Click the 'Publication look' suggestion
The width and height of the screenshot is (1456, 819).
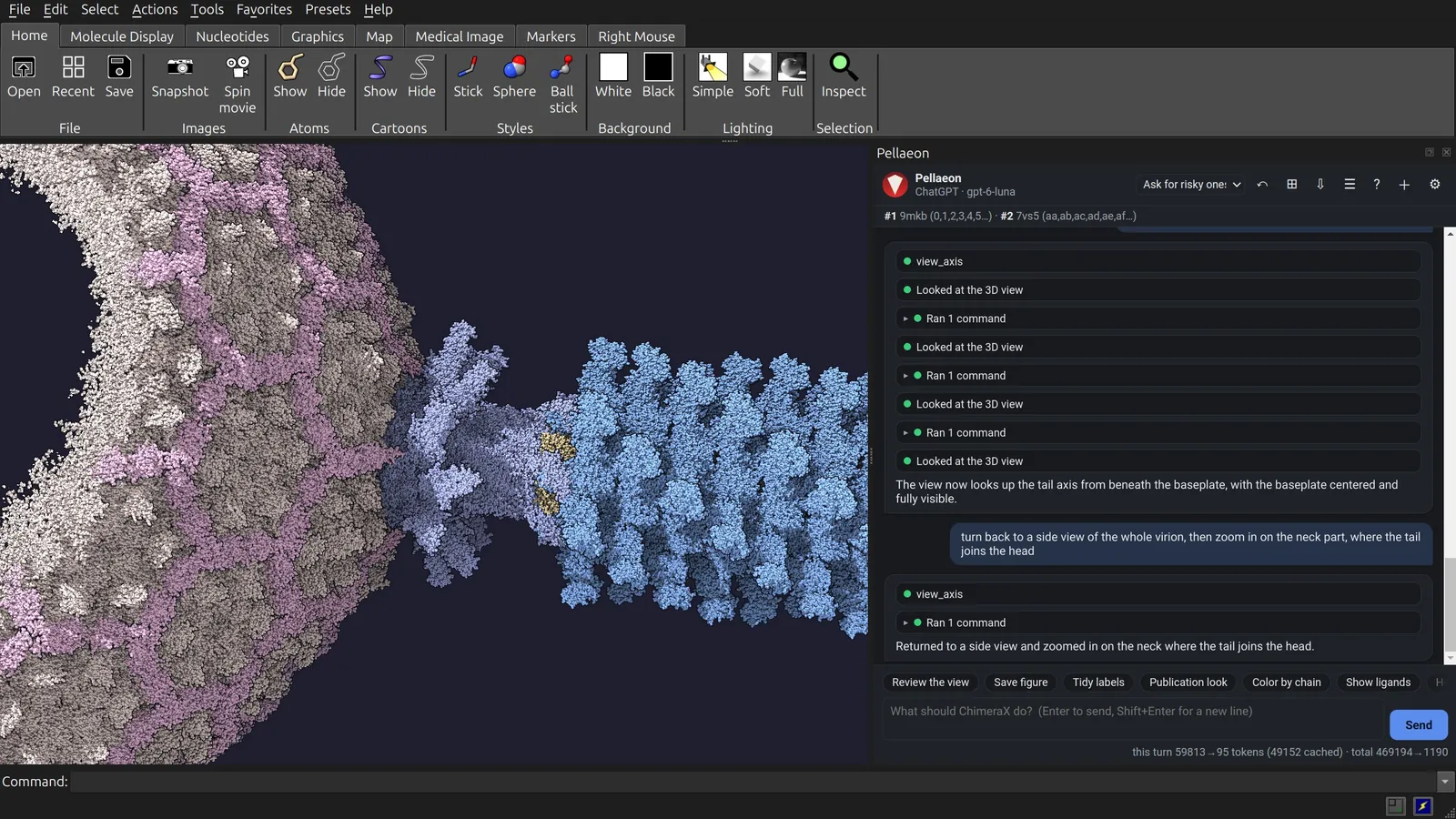tap(1188, 682)
